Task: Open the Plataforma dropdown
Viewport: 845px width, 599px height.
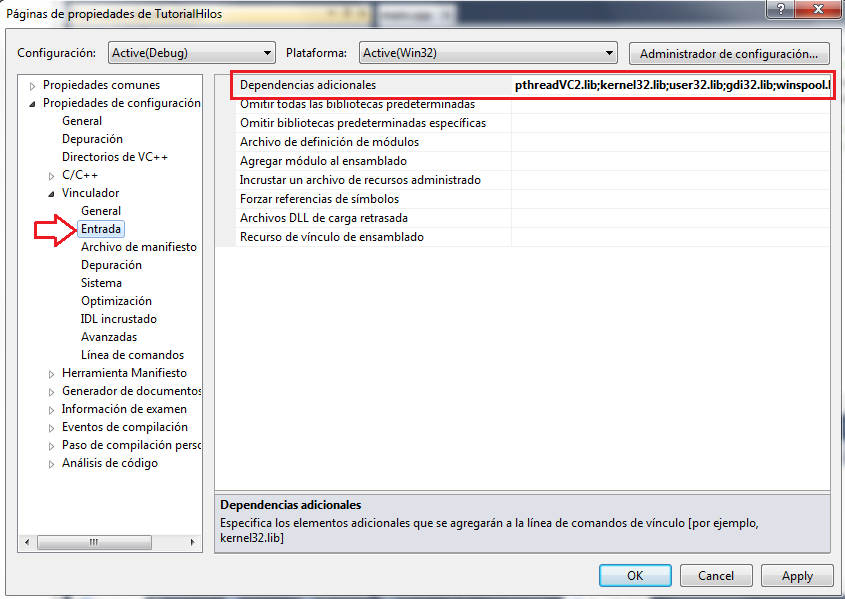Action: 487,53
